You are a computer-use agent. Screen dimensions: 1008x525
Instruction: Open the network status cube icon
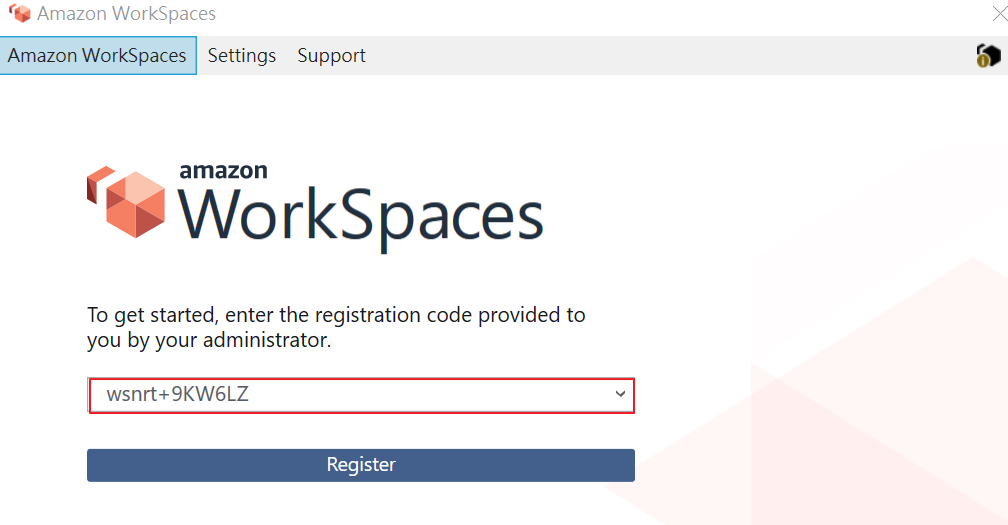[988, 56]
